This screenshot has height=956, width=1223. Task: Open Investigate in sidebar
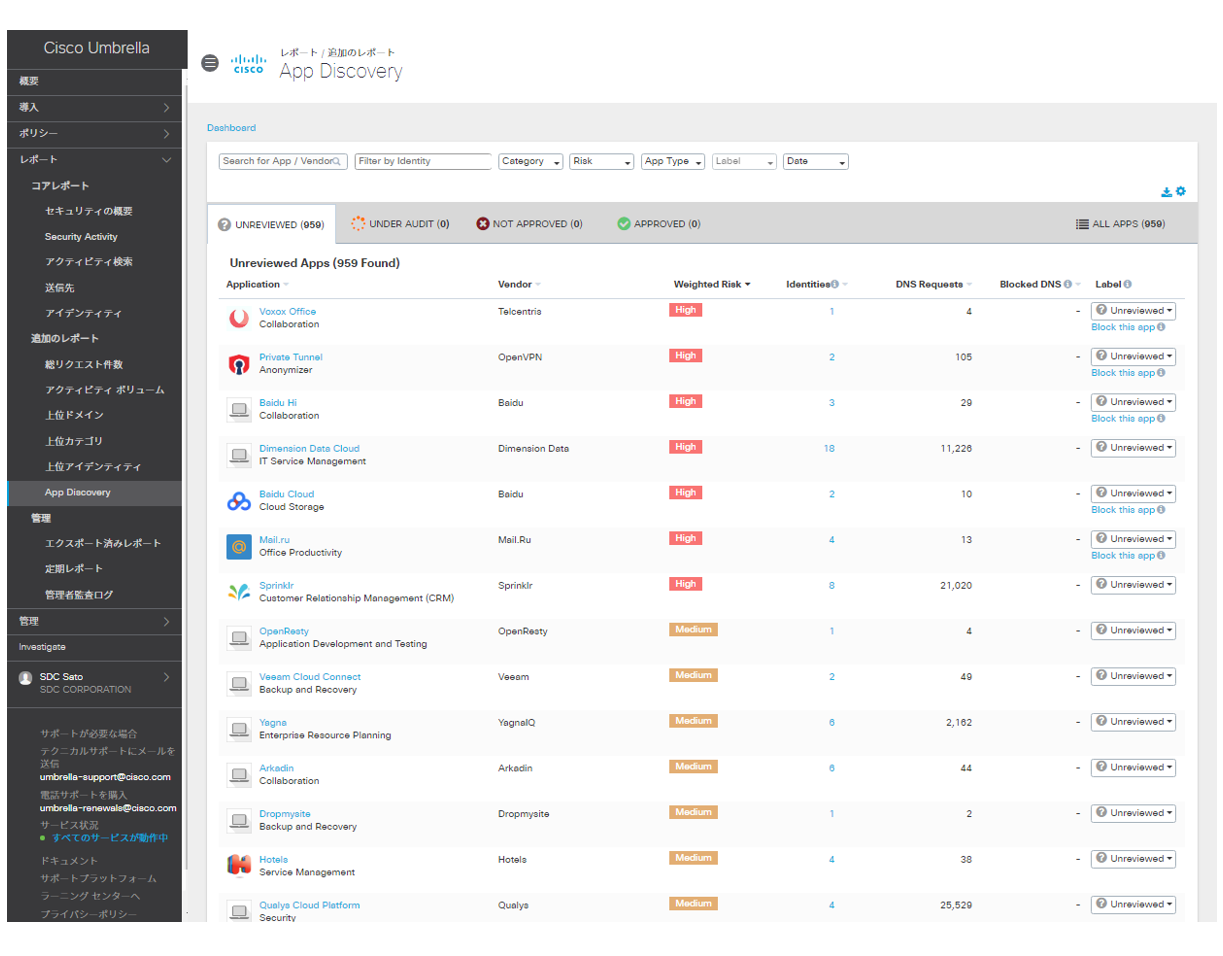[x=43, y=647]
